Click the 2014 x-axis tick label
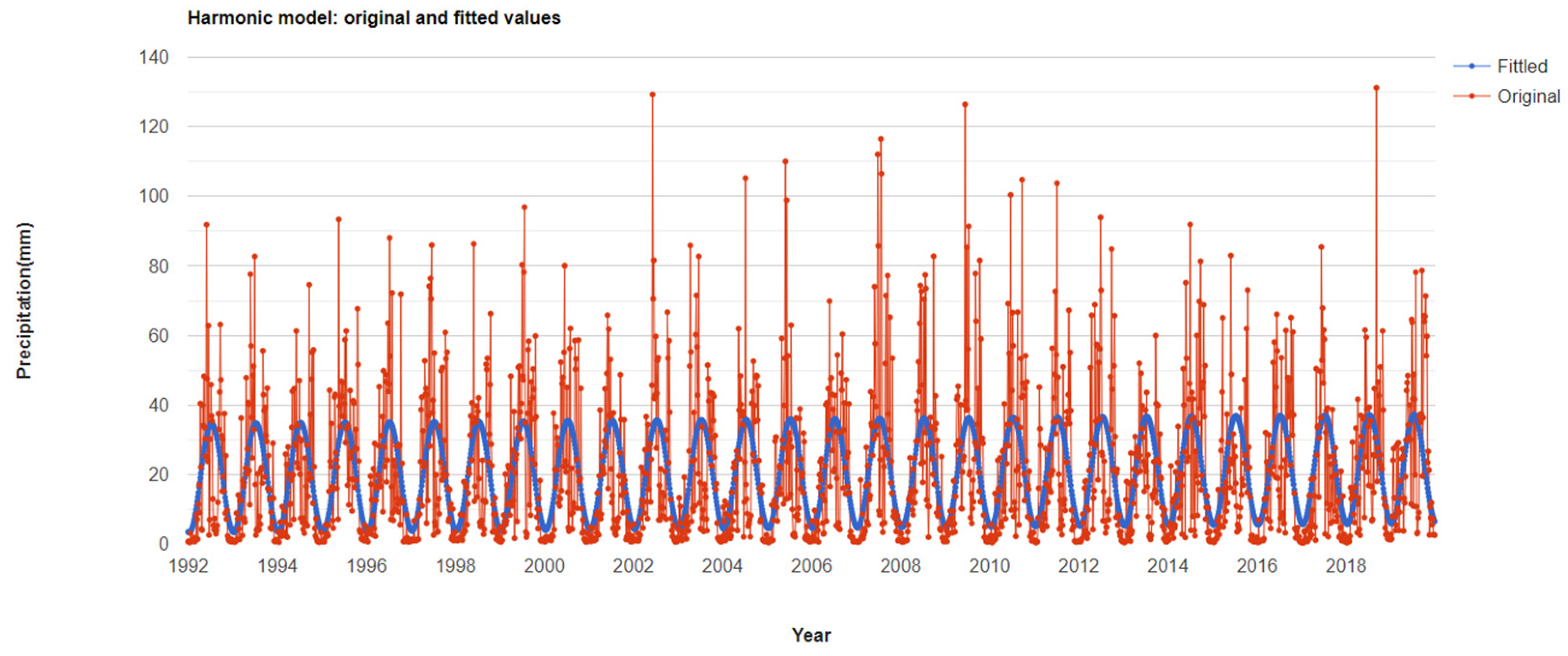 pos(1167,566)
